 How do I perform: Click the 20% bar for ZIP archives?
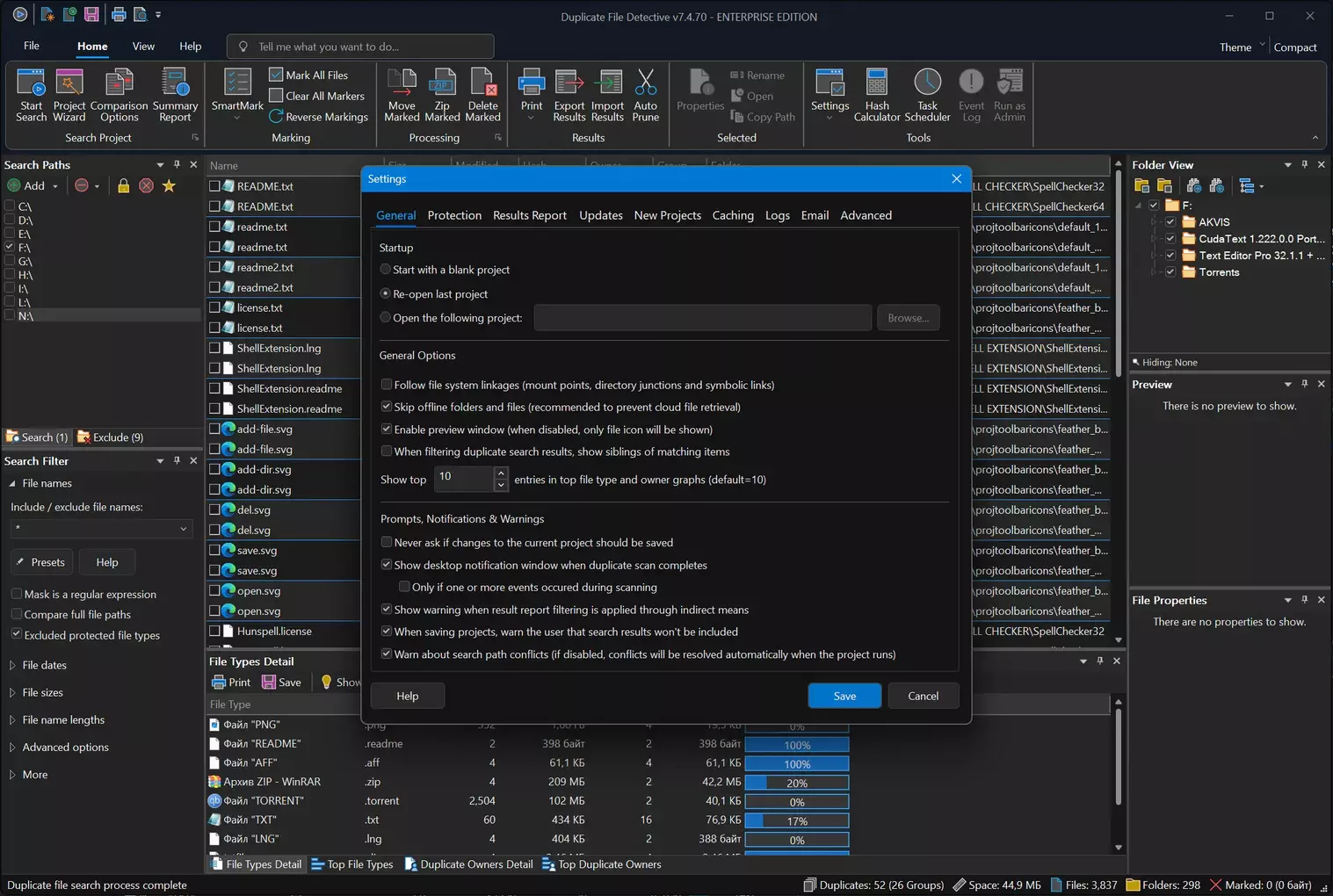tap(797, 783)
